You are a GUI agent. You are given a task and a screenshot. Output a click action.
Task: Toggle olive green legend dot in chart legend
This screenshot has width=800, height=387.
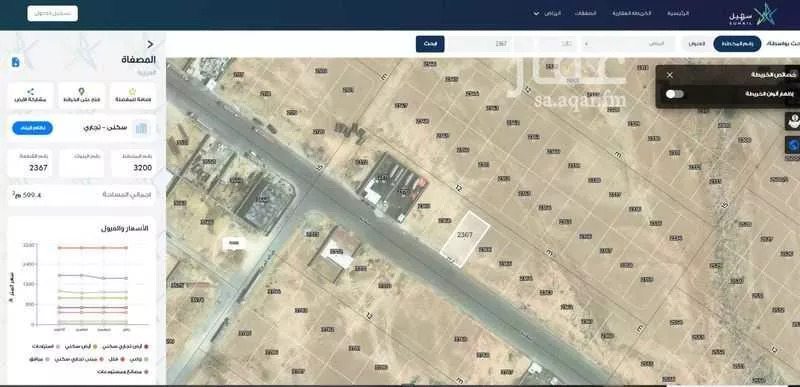95,346
